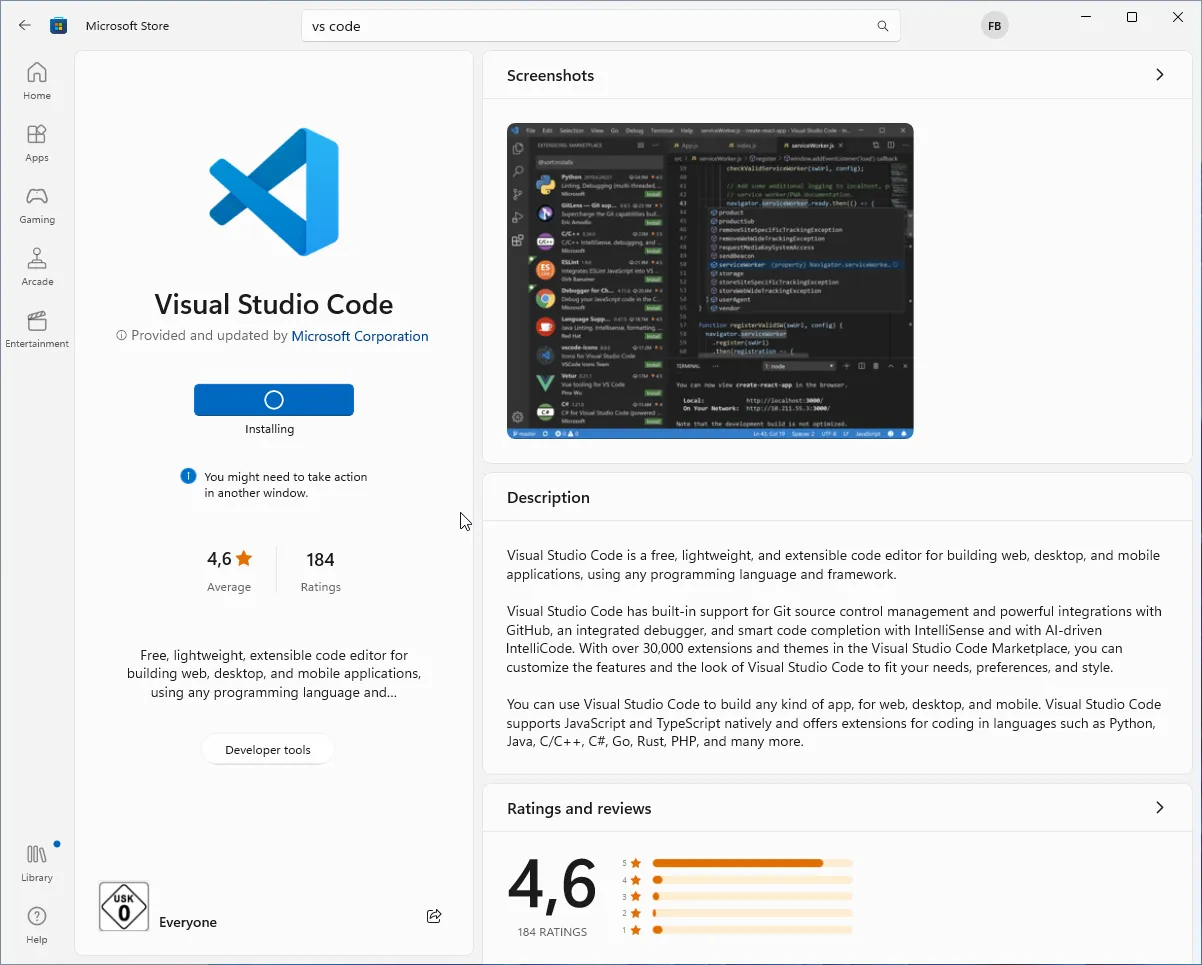
Task: Open the Arcade section
Action: point(37,265)
